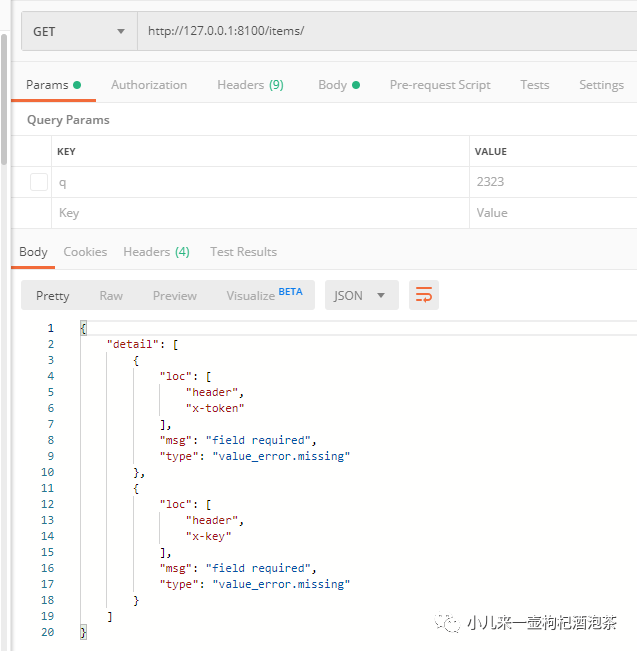
Task: Select the request Body tab
Action: [338, 85]
